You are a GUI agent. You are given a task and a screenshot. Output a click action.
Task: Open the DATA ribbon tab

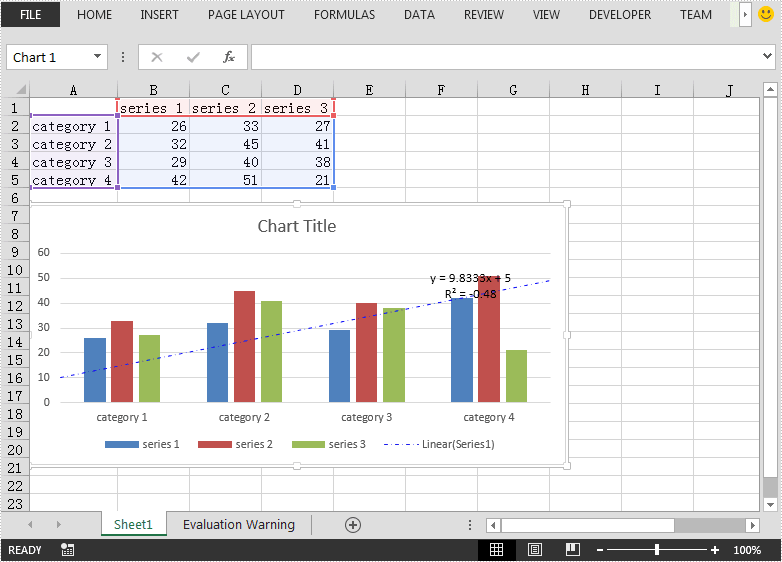(x=419, y=15)
